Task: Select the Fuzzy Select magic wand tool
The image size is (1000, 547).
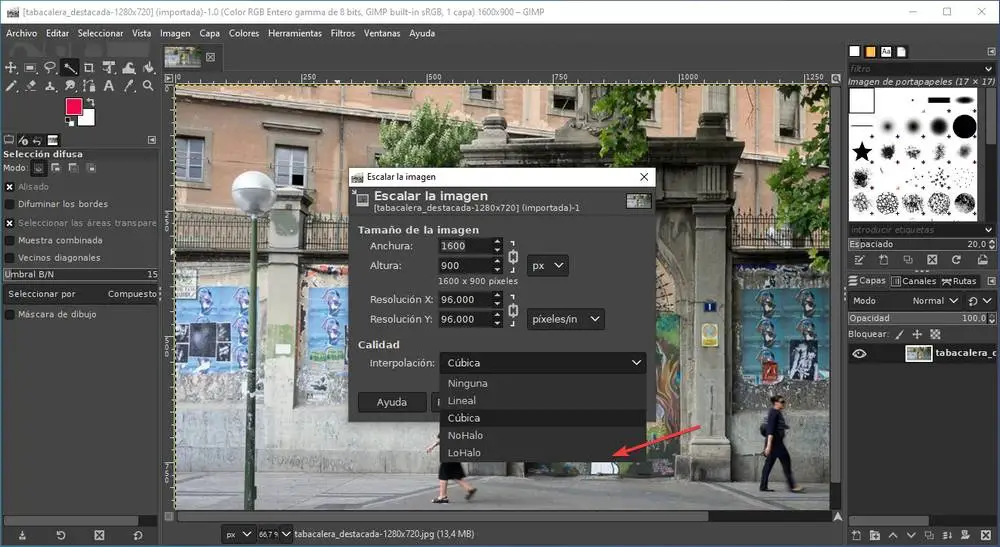Action: pos(70,68)
